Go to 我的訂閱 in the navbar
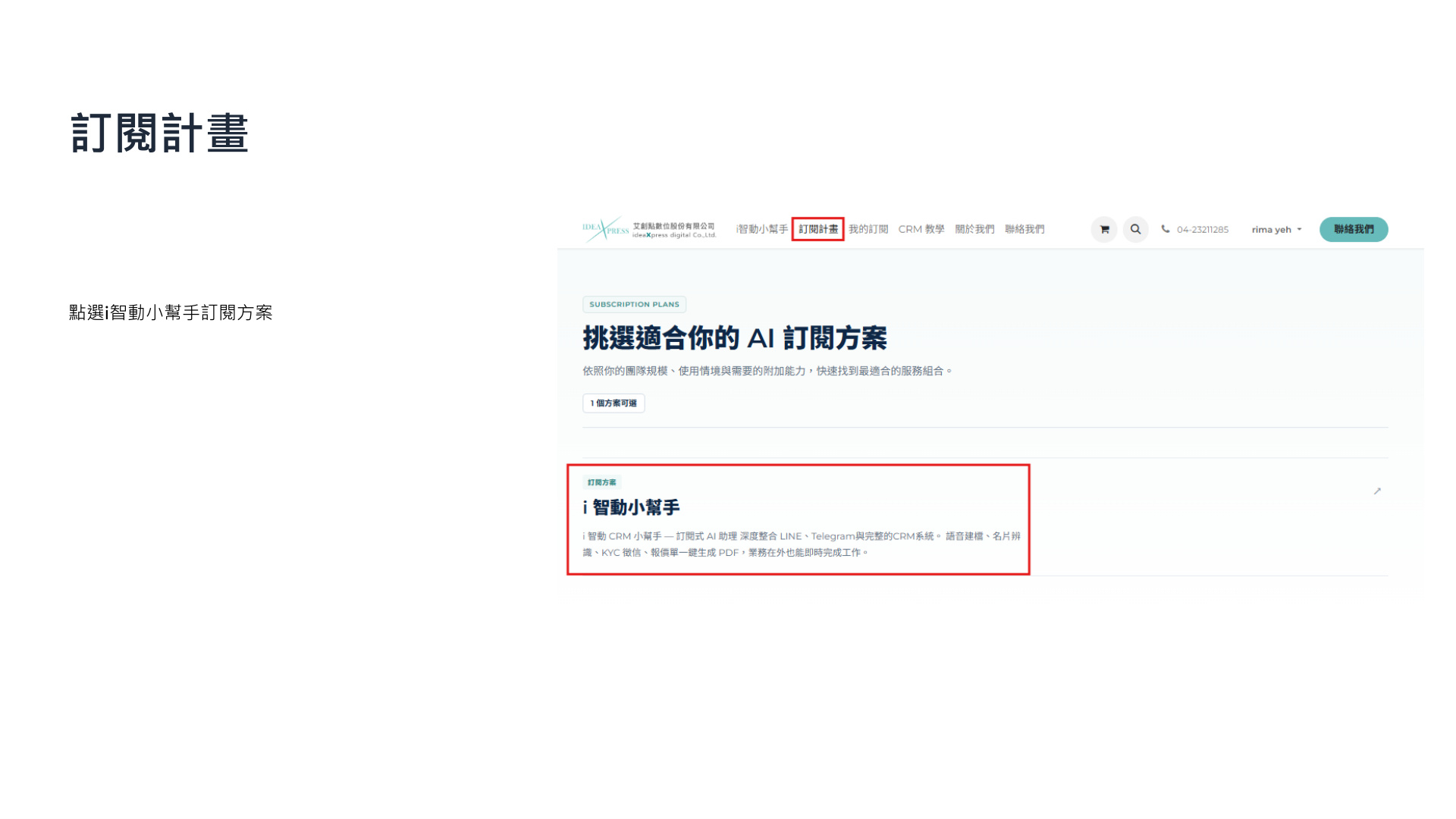Screen dimensions: 1456x819 click(x=868, y=229)
